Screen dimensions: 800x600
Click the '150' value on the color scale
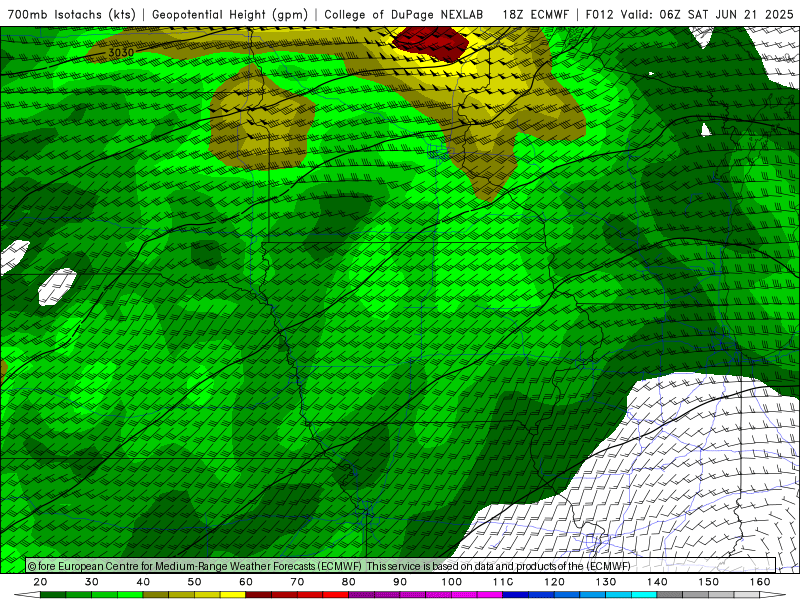click(709, 582)
